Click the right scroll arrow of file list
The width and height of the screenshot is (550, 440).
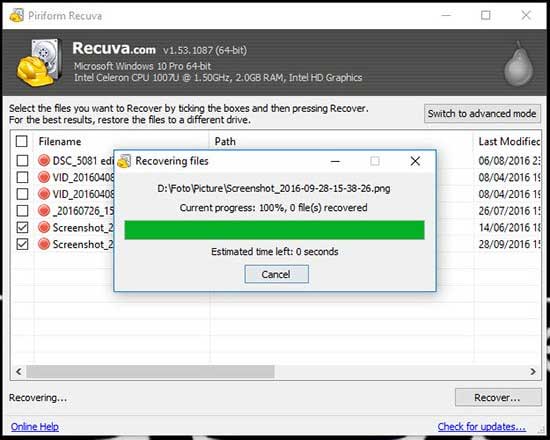pyautogui.click(x=533, y=372)
